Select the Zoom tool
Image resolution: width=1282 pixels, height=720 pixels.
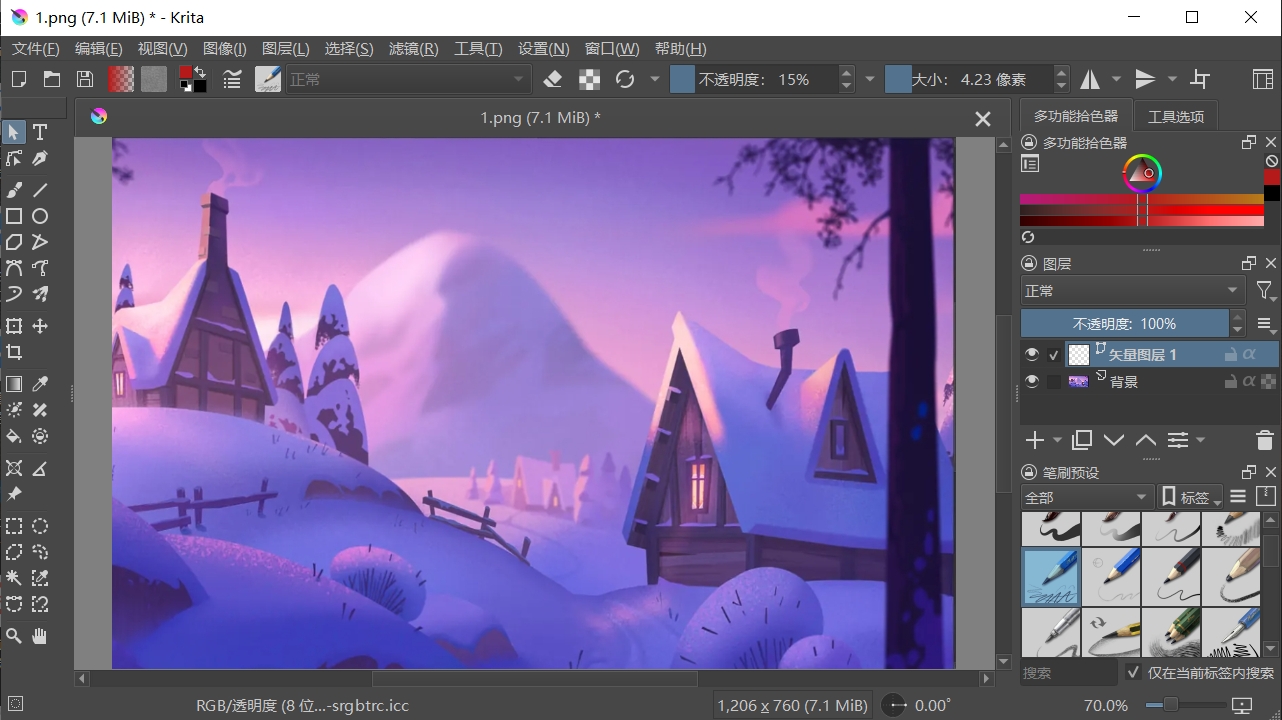(14, 636)
